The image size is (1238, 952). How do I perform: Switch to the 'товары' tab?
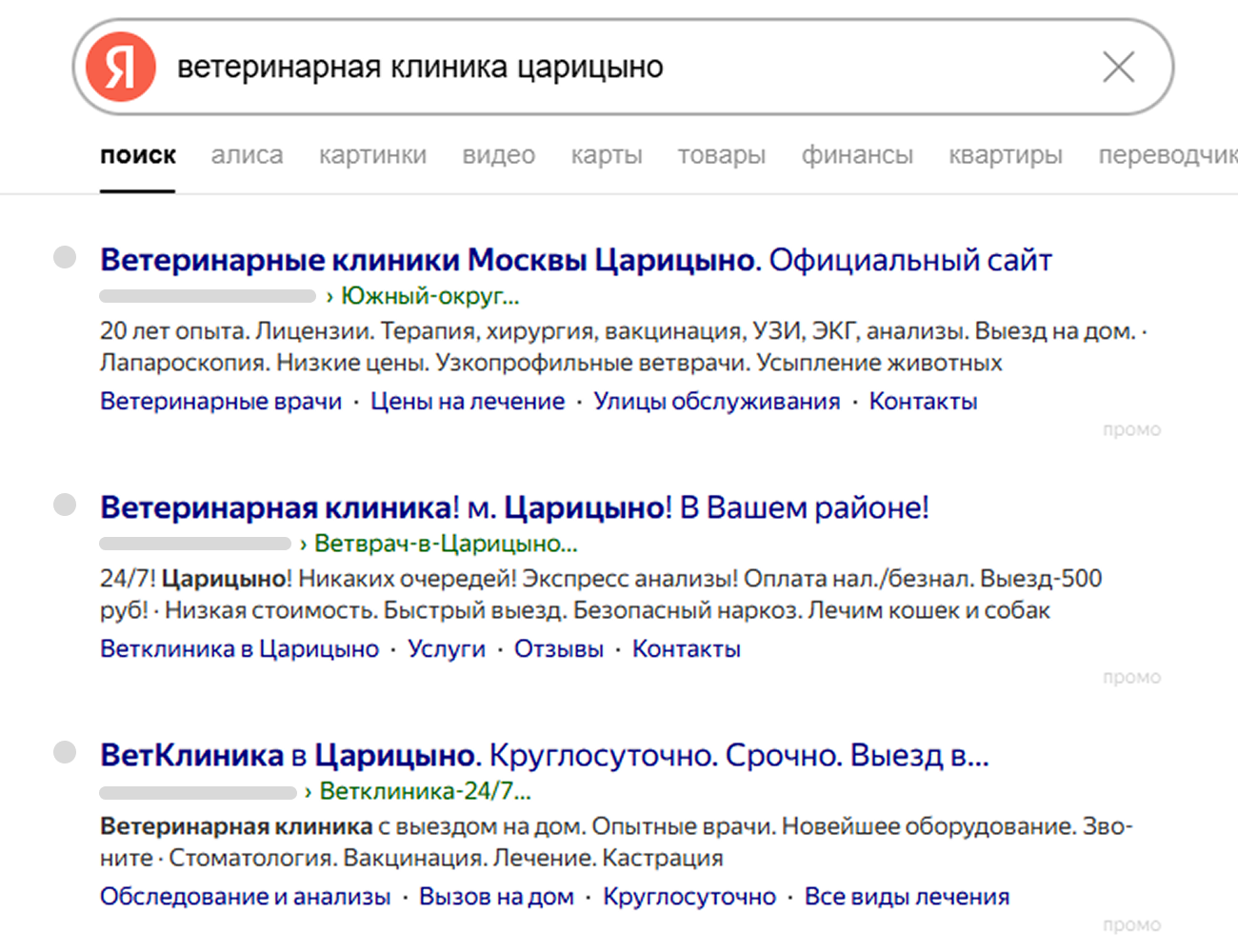point(722,155)
